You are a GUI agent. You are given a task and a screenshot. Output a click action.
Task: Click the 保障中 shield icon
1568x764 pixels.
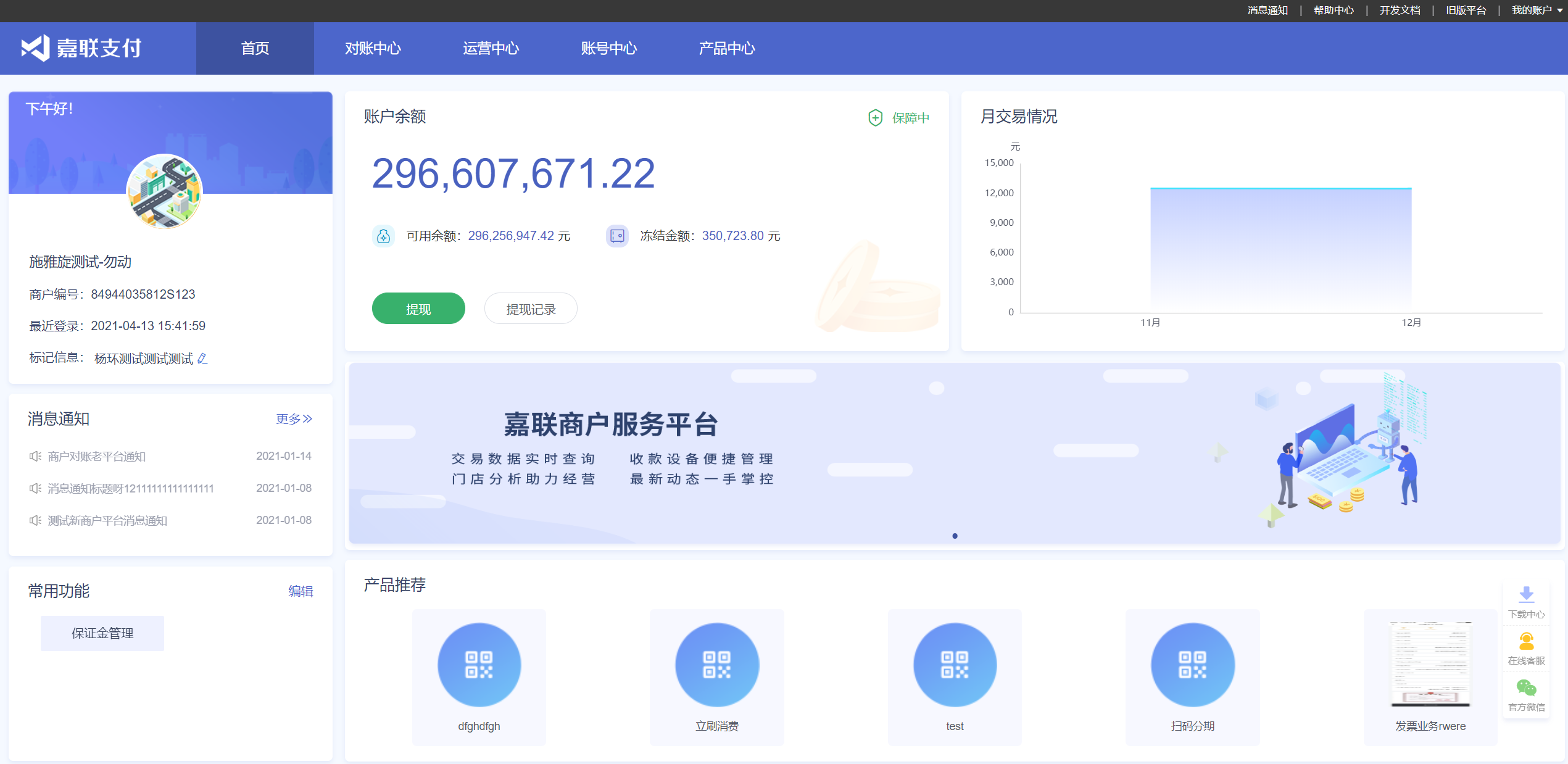875,117
